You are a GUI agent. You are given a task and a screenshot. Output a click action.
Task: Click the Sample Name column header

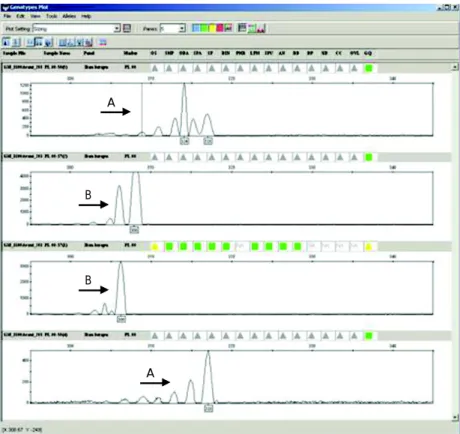coord(57,53)
